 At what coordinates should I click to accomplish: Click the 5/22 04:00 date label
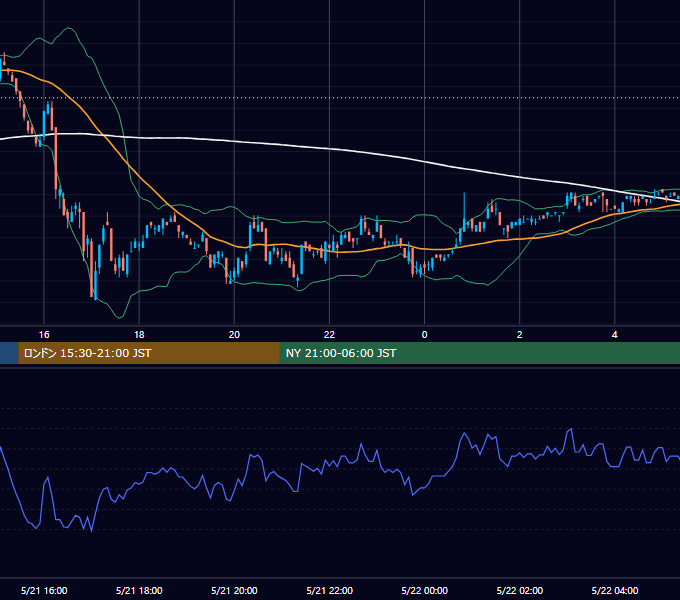(x=615, y=590)
